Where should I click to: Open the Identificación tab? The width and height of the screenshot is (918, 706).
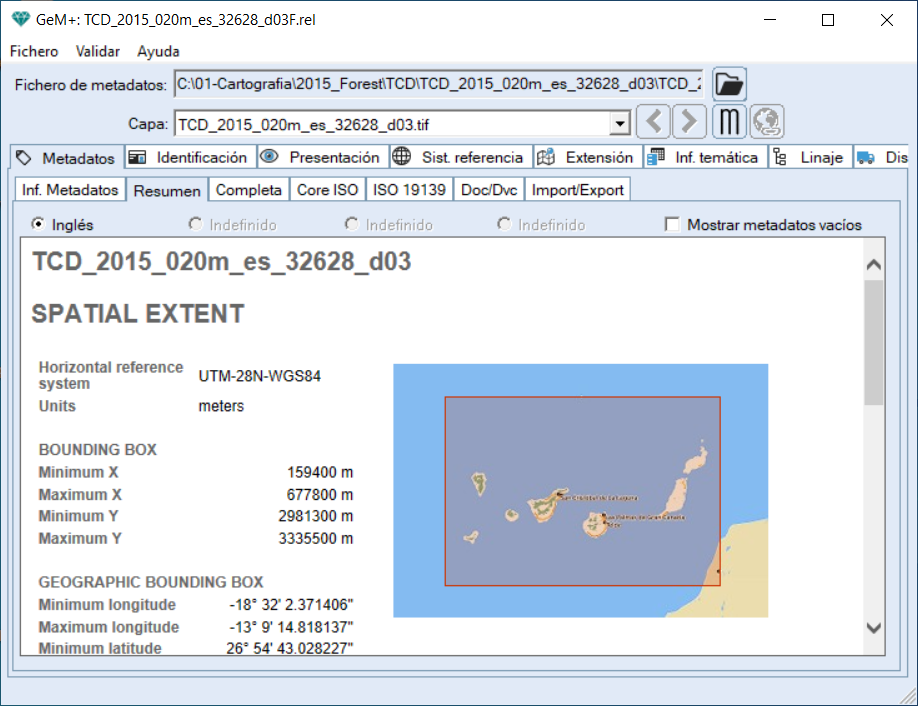coord(190,158)
